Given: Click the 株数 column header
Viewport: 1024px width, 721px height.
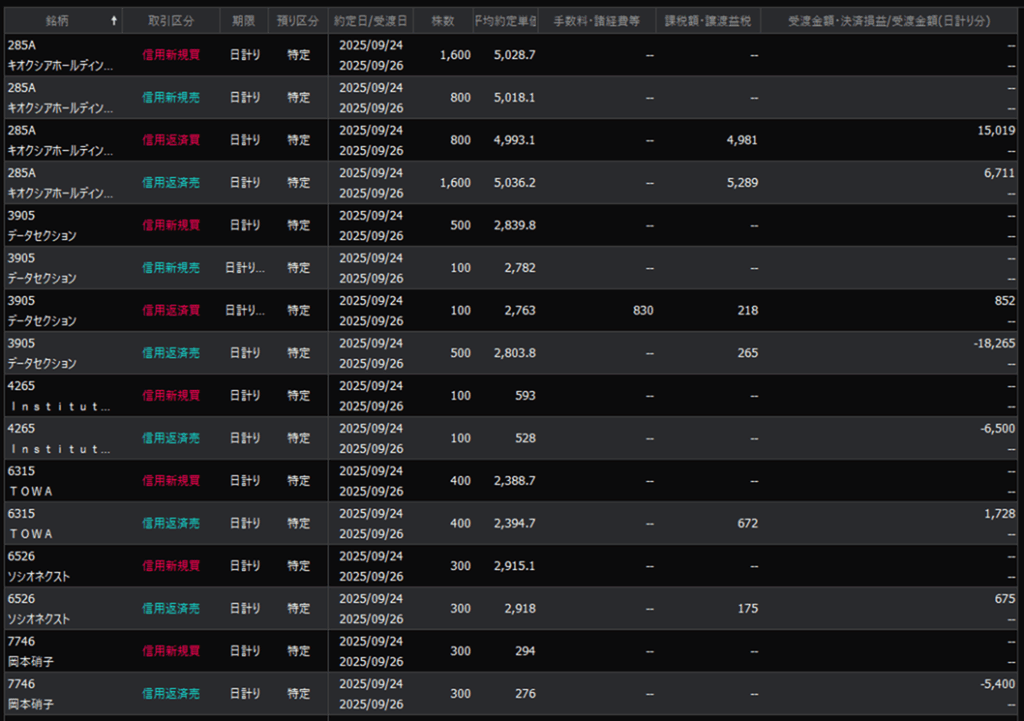Looking at the screenshot, I should coord(442,20).
